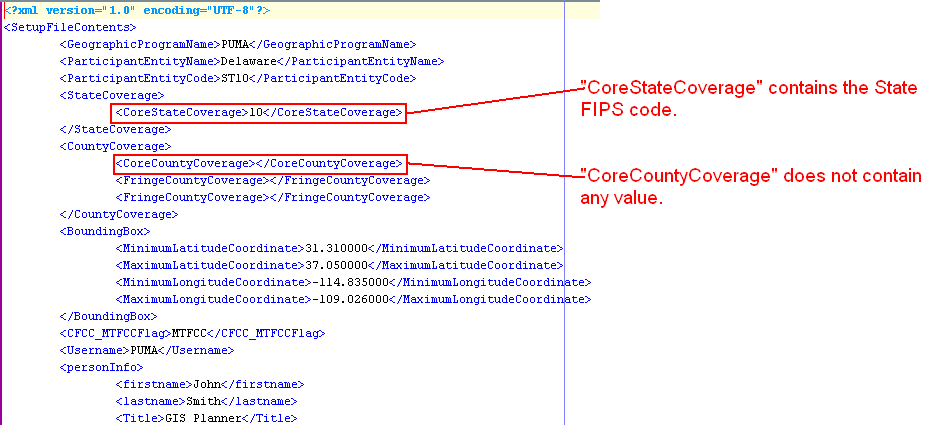Click the Title GIS Planner line
Viewport: 929px width, 425px height.
coord(206,418)
